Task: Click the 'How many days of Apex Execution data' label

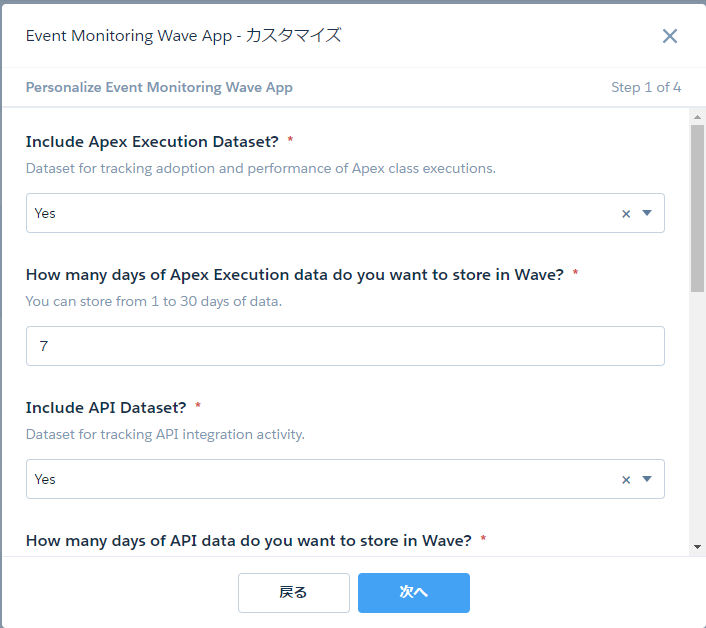Action: [x=294, y=275]
